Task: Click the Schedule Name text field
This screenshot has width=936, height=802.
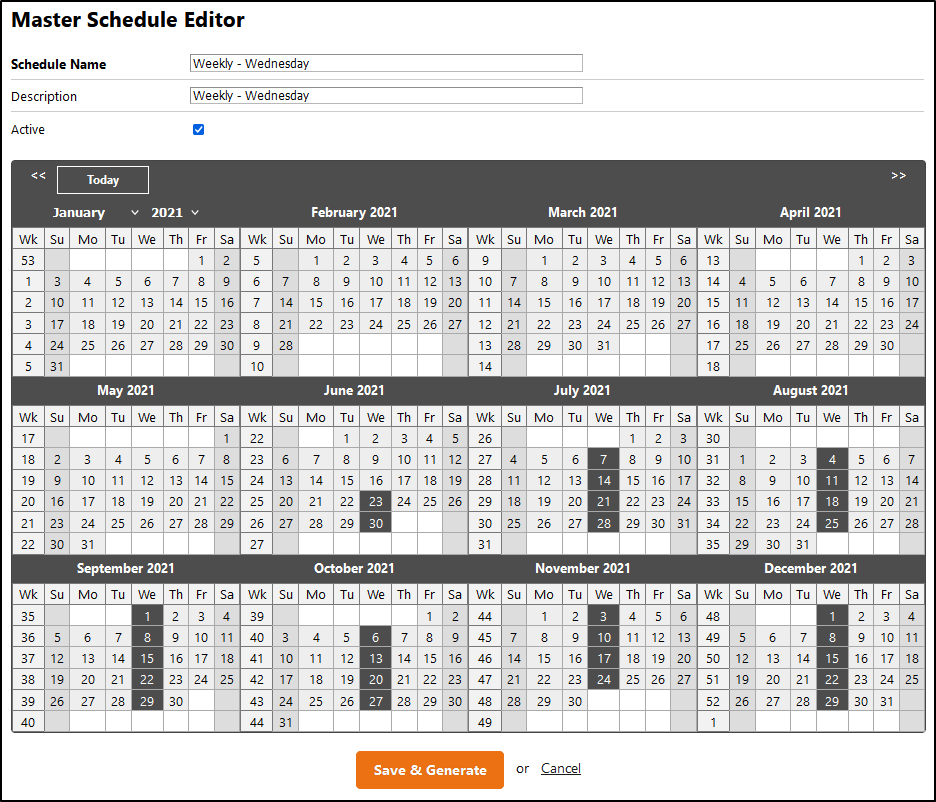Action: pyautogui.click(x=386, y=63)
